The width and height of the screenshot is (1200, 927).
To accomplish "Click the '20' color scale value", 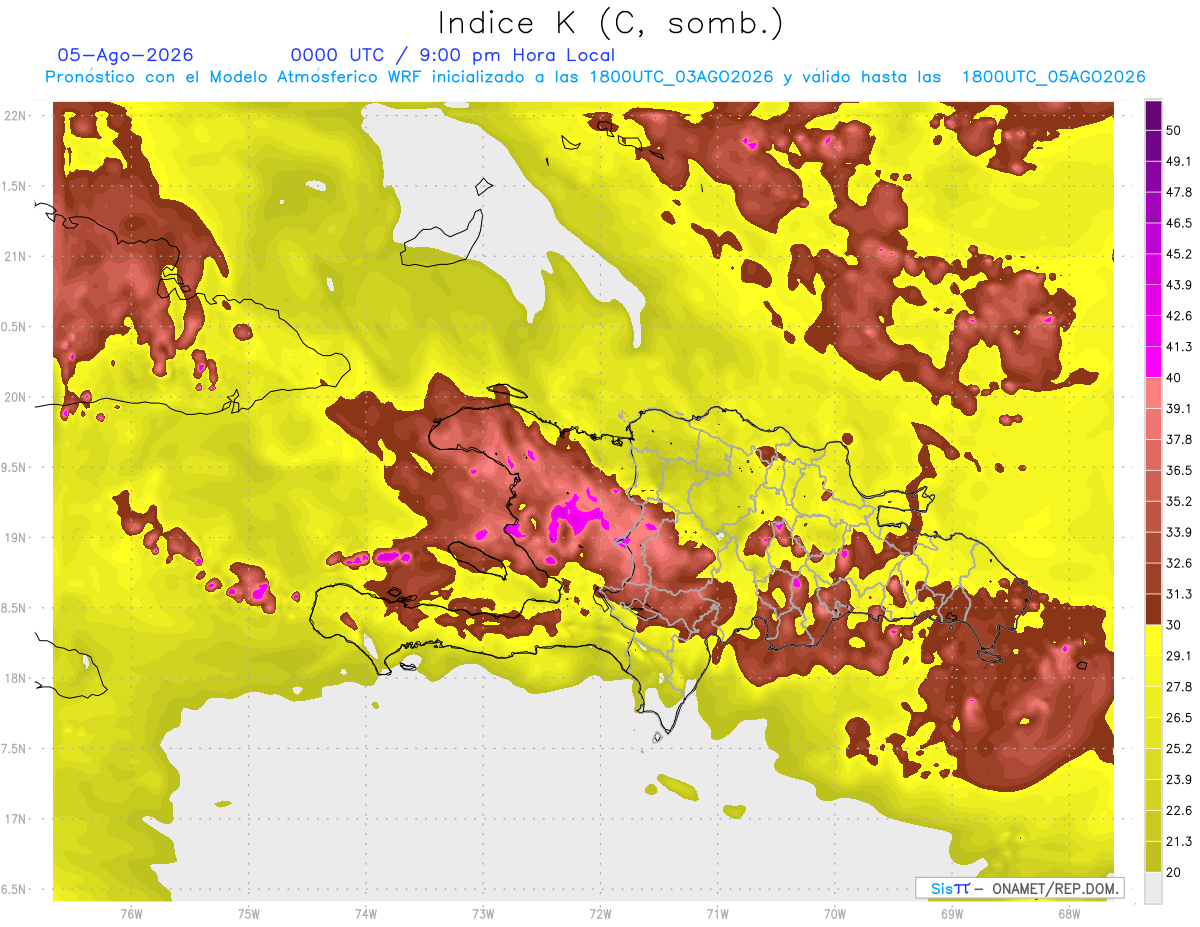I will pyautogui.click(x=1174, y=872).
